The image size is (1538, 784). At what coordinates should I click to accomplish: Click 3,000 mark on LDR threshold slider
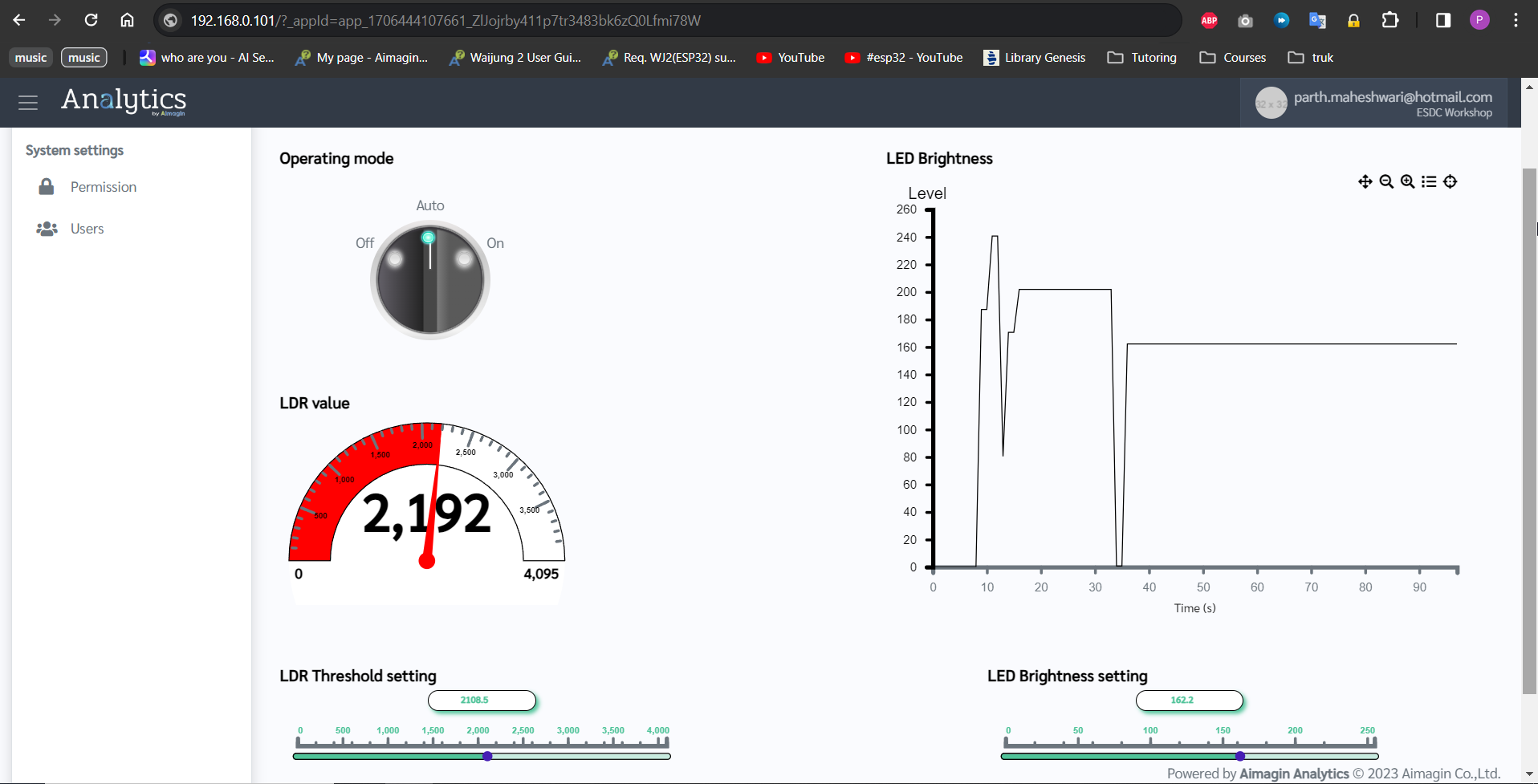[568, 731]
